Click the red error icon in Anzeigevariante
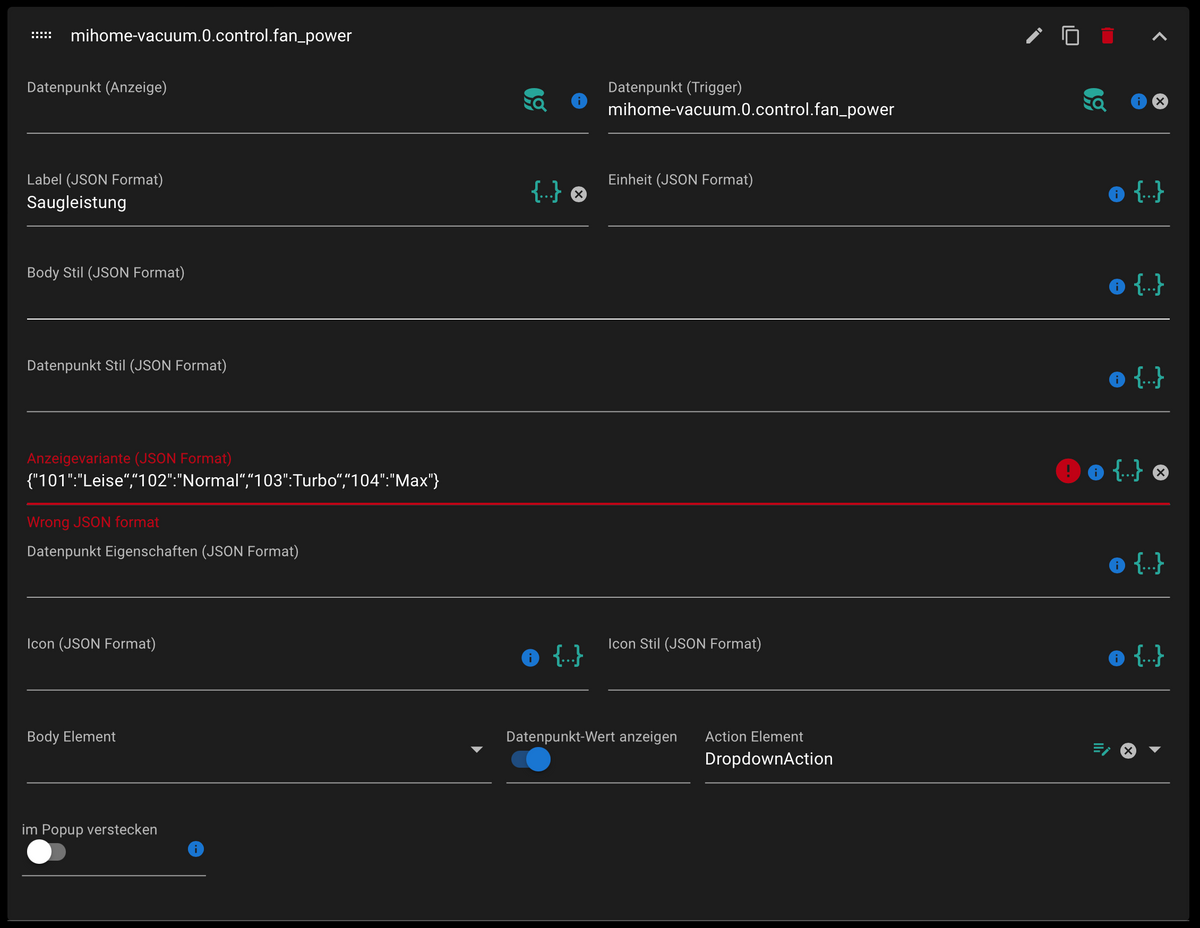Image resolution: width=1200 pixels, height=928 pixels. pyautogui.click(x=1068, y=471)
